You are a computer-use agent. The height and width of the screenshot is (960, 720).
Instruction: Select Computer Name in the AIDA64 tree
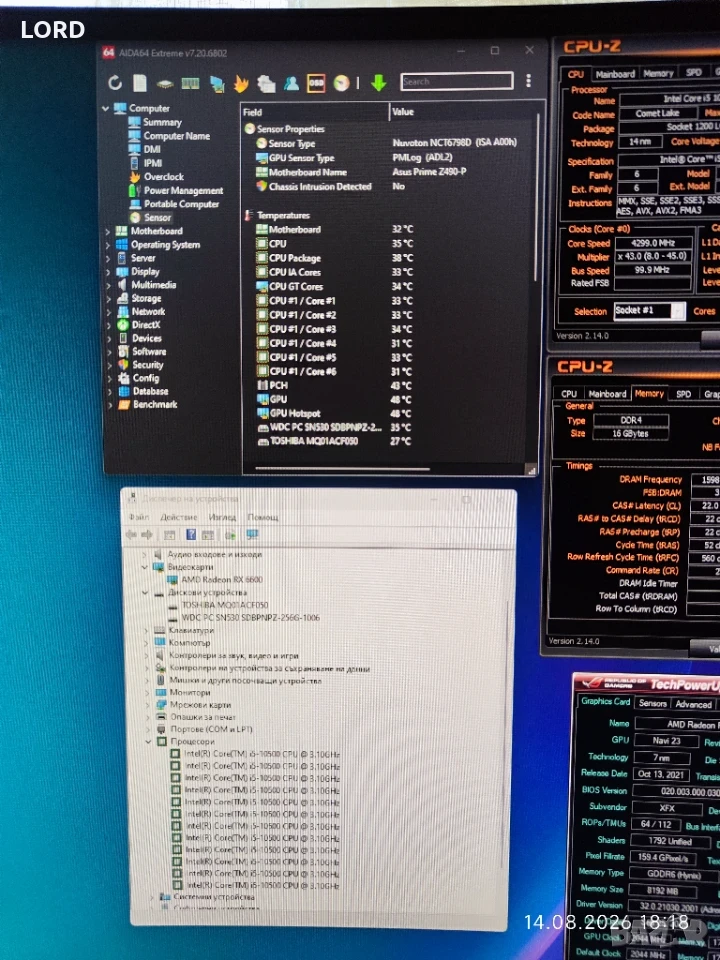[176, 136]
